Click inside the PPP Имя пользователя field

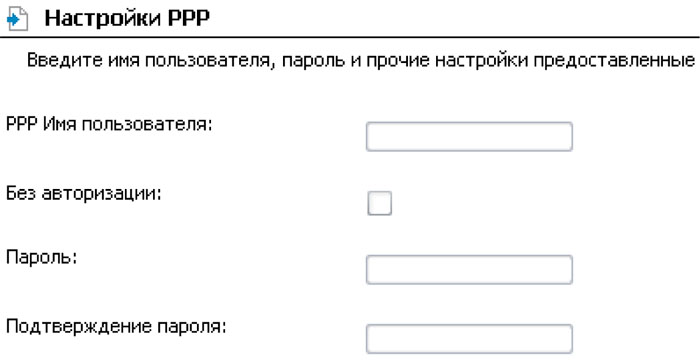(469, 136)
